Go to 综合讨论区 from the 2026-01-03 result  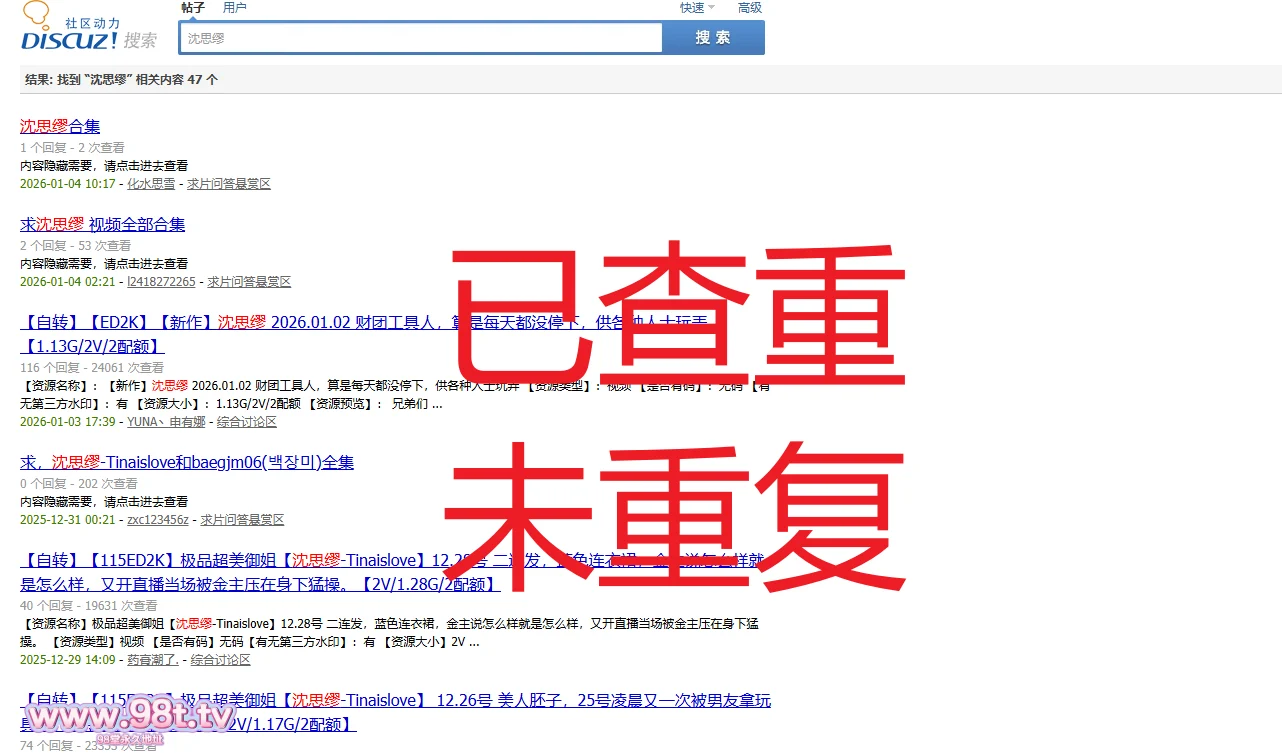pos(247,422)
